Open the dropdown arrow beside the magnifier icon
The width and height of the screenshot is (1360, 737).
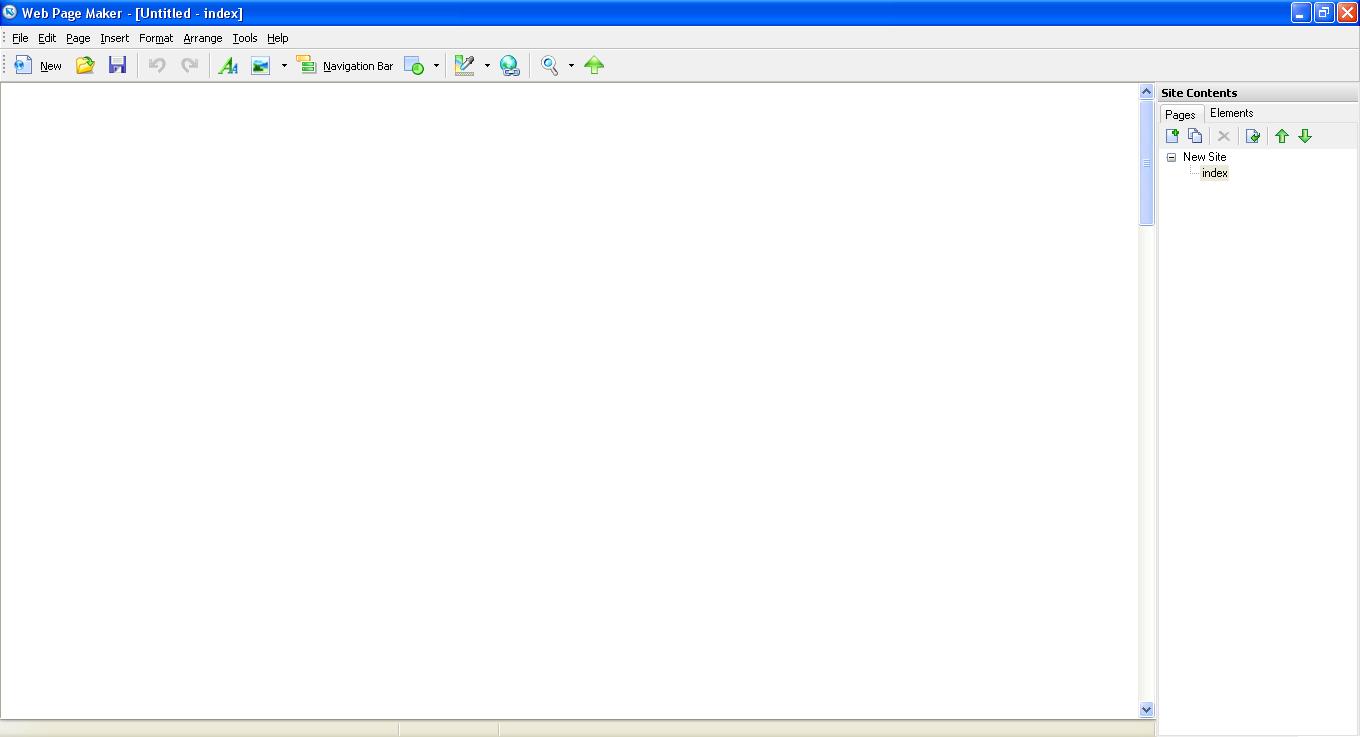coord(571,66)
